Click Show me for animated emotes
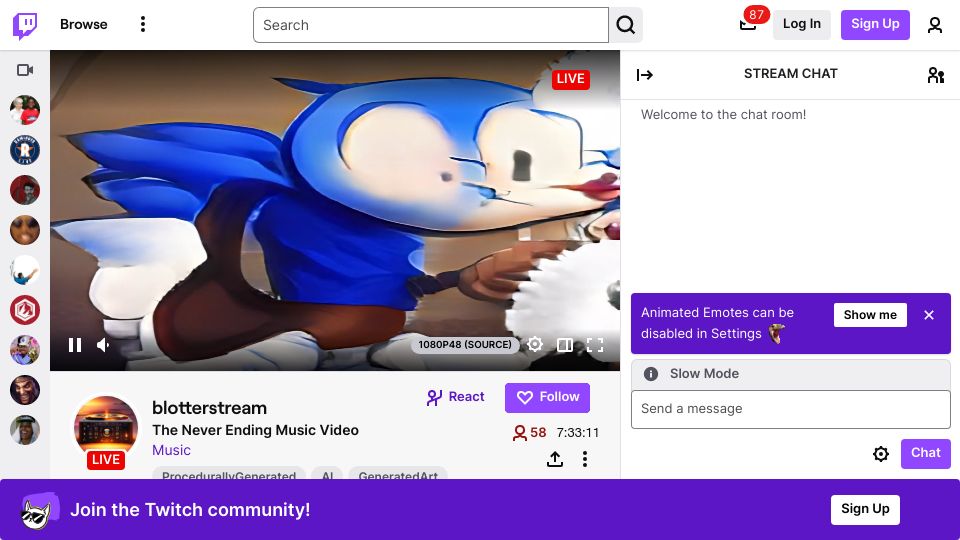This screenshot has width=960, height=540. tap(870, 315)
